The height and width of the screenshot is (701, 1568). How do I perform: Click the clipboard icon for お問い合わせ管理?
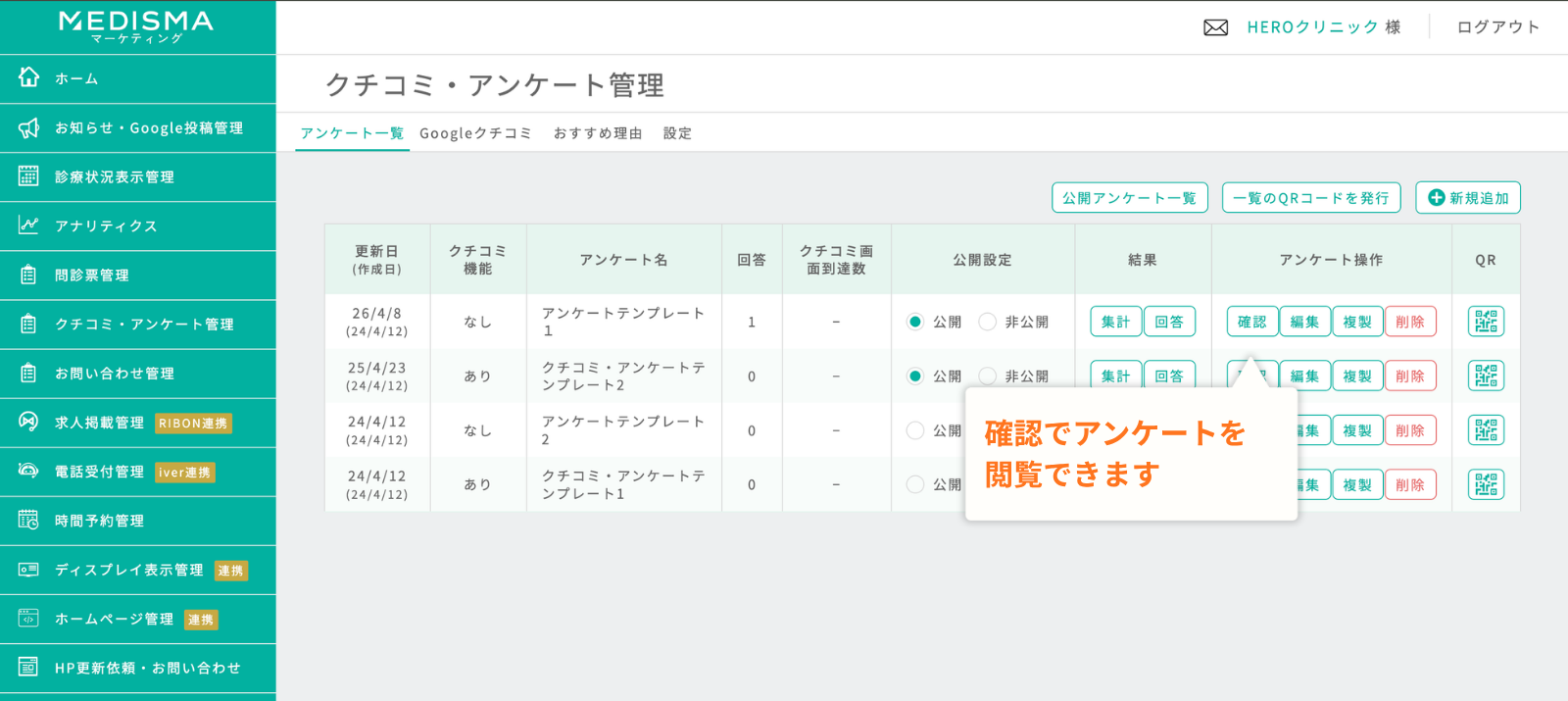[x=28, y=373]
